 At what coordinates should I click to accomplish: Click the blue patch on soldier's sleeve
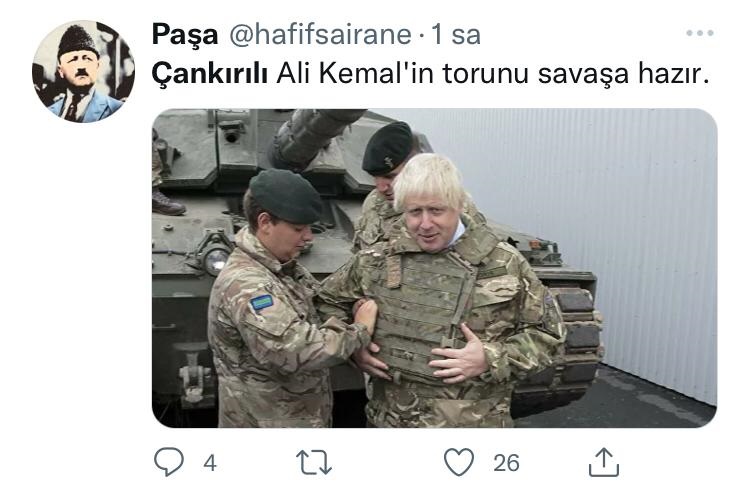(262, 303)
